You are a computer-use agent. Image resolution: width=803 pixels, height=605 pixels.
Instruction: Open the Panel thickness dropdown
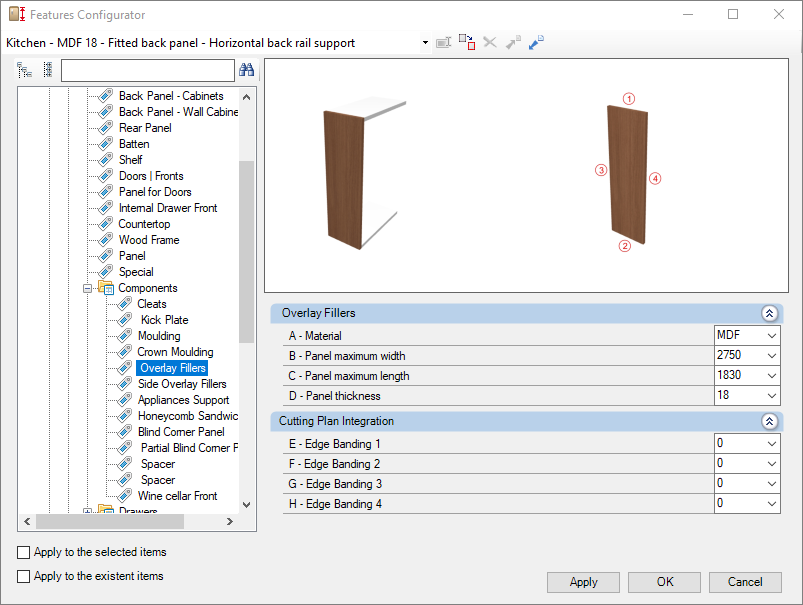pyautogui.click(x=772, y=395)
